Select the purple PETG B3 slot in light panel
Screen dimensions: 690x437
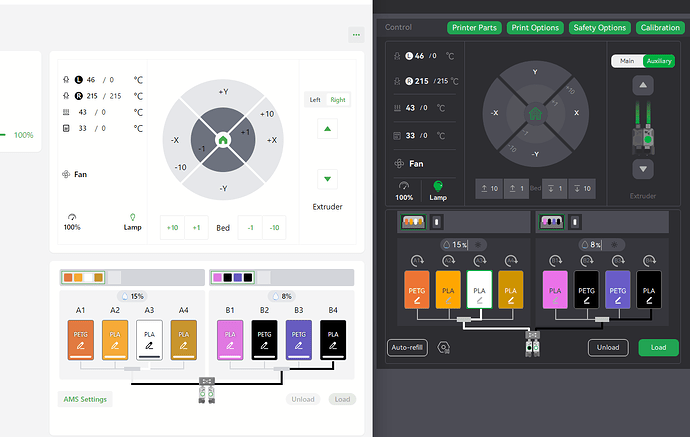click(x=299, y=340)
